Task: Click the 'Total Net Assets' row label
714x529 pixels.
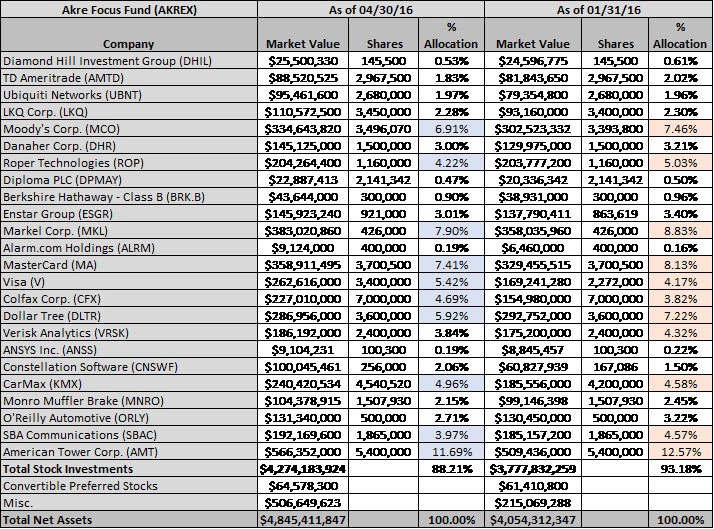Action: pos(129,520)
